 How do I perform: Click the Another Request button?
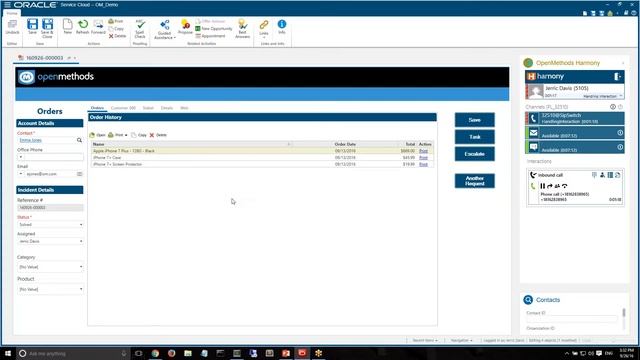point(475,181)
